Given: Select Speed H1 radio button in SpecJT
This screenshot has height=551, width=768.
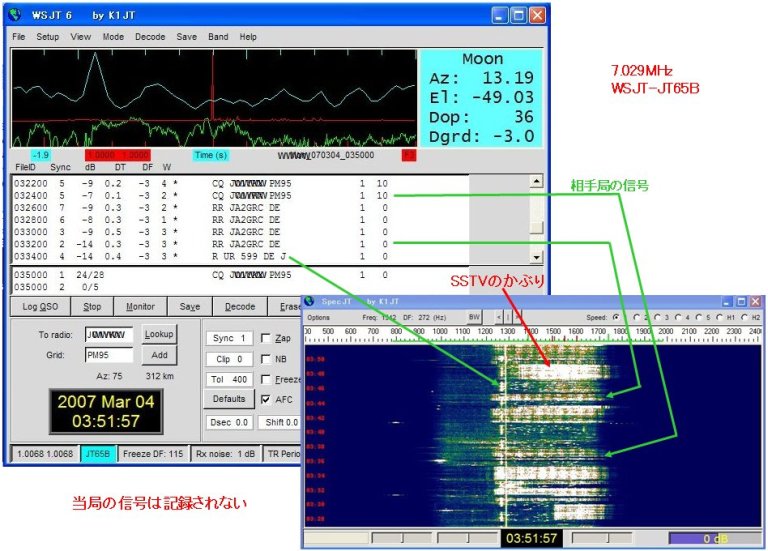Looking at the screenshot, I should (x=720, y=317).
